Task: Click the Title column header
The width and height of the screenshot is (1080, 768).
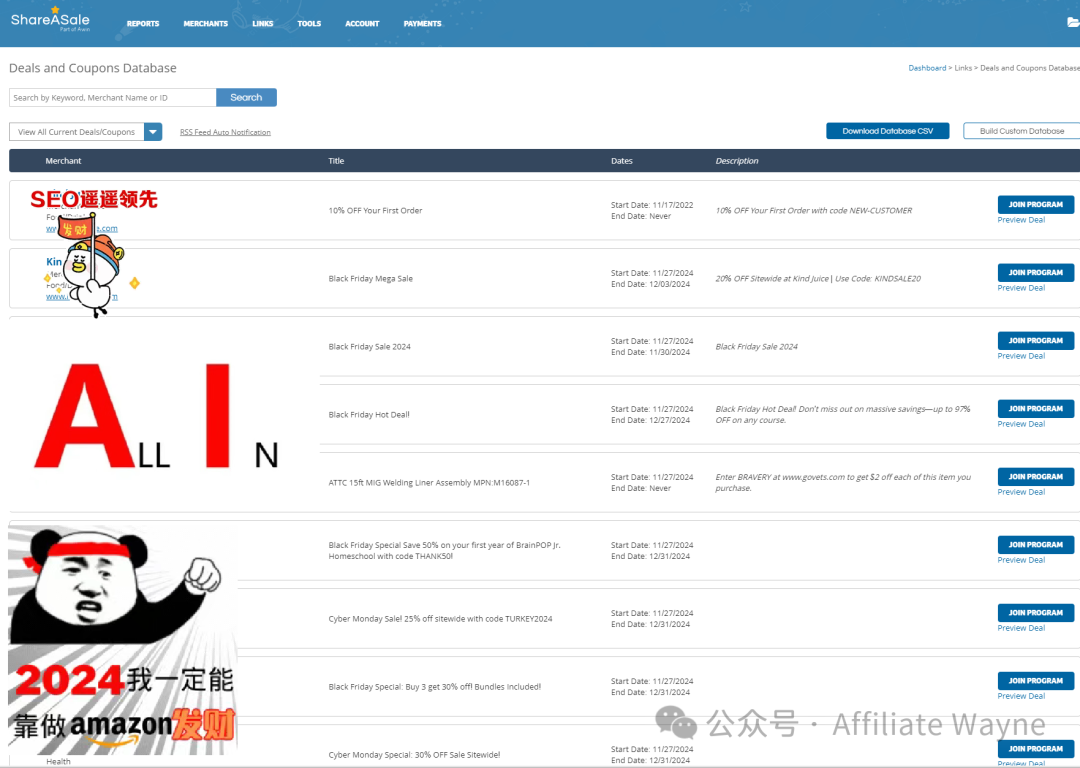Action: coord(336,160)
